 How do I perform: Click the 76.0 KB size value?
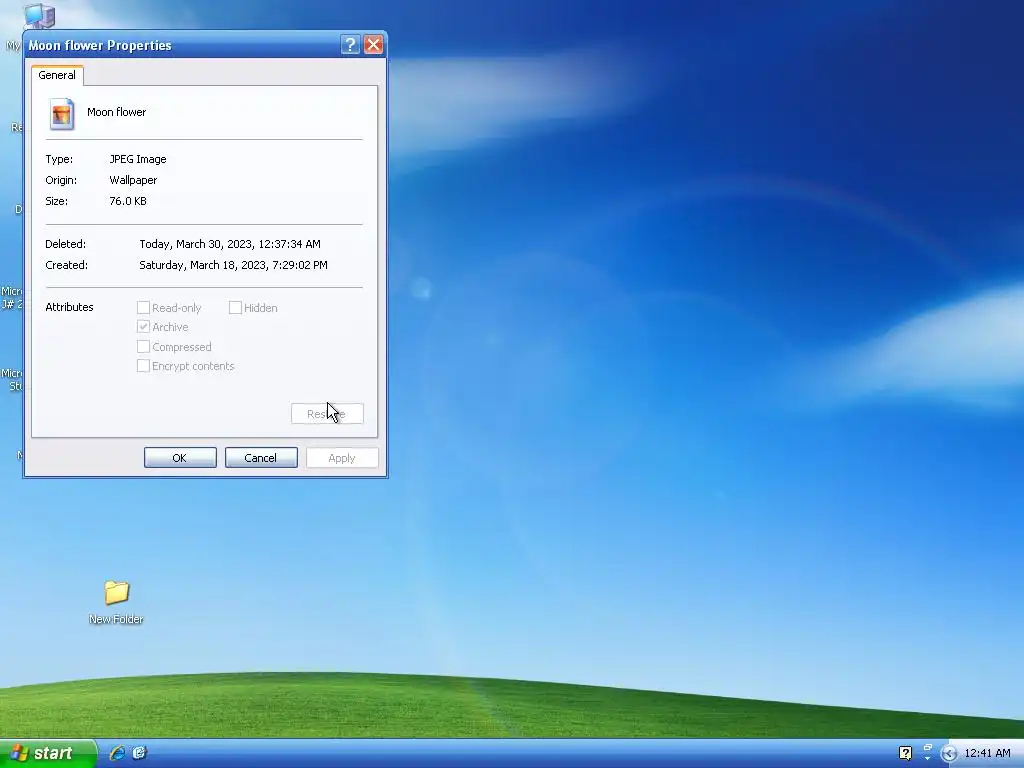pos(128,200)
